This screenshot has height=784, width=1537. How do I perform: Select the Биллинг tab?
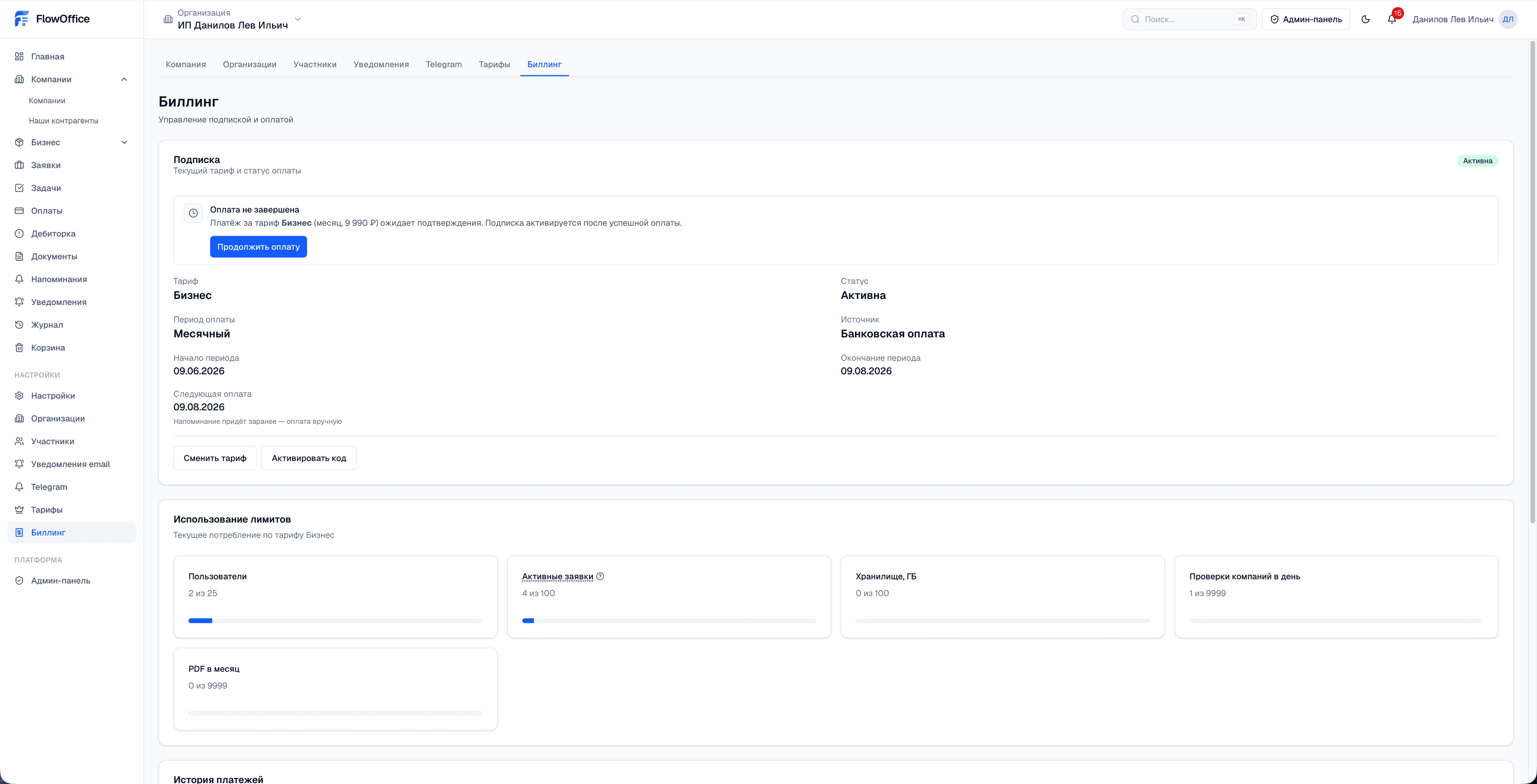[544, 64]
